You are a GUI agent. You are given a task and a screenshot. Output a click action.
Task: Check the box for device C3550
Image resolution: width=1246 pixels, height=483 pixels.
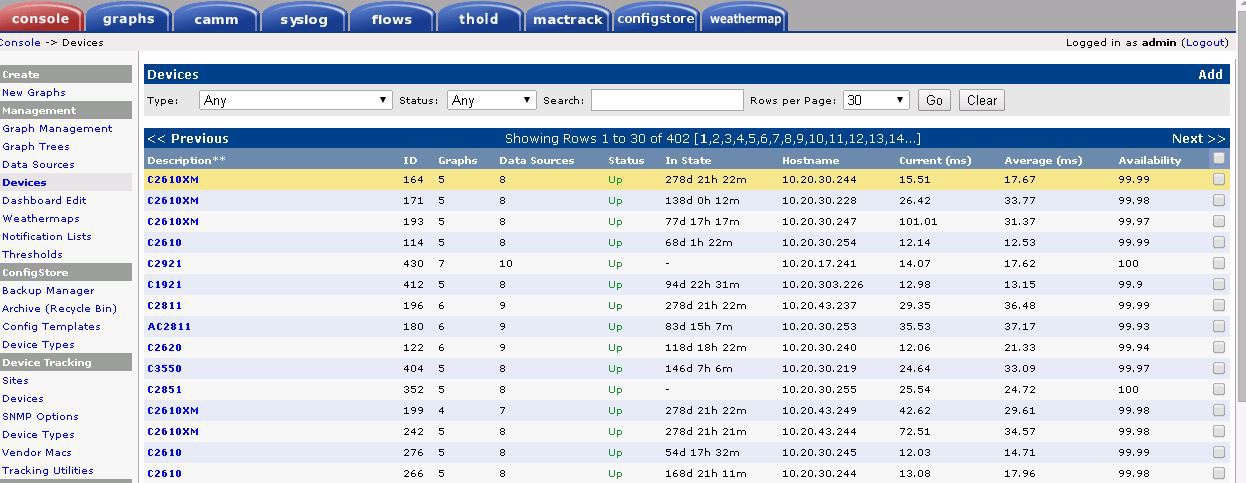pyautogui.click(x=1218, y=368)
